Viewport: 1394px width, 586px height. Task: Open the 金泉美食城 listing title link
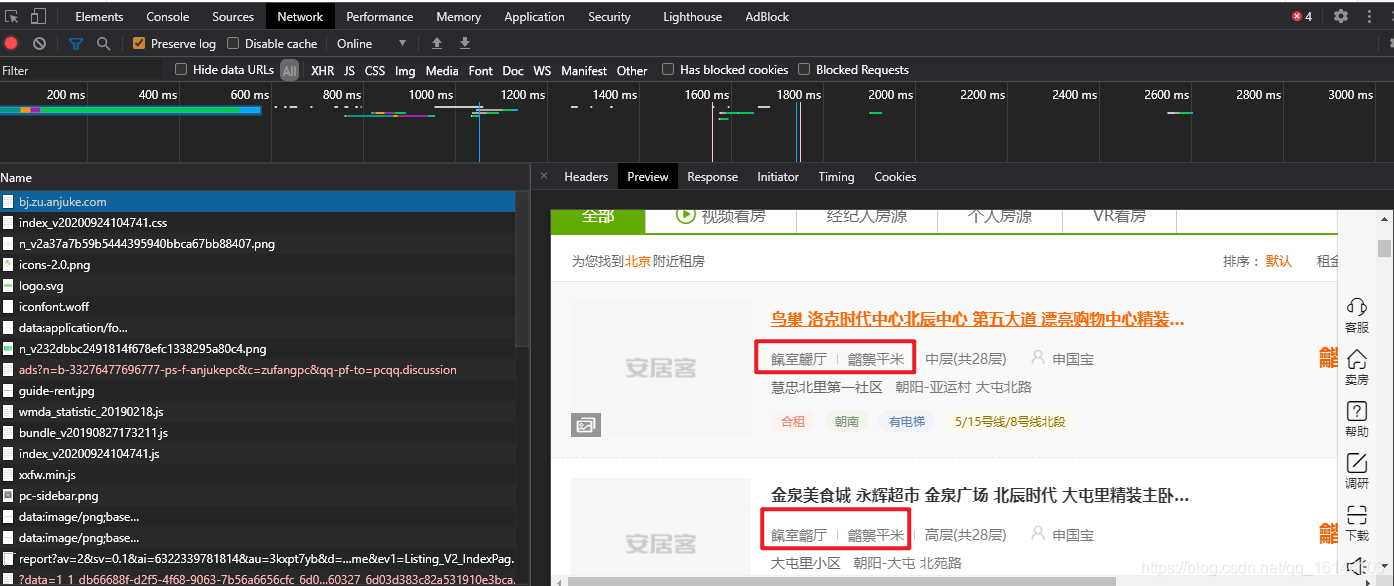coord(980,495)
